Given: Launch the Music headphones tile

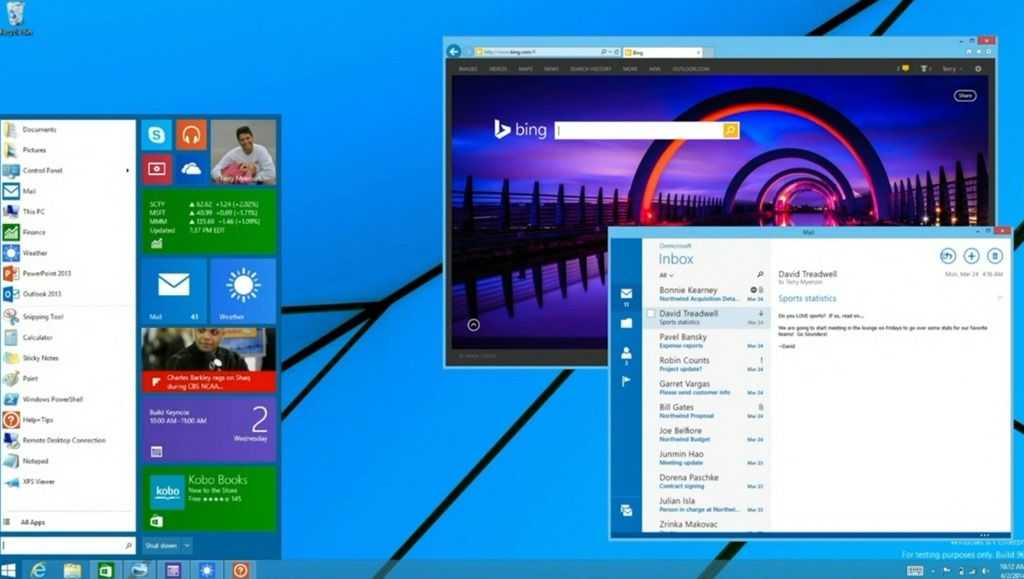Looking at the screenshot, I should (191, 135).
